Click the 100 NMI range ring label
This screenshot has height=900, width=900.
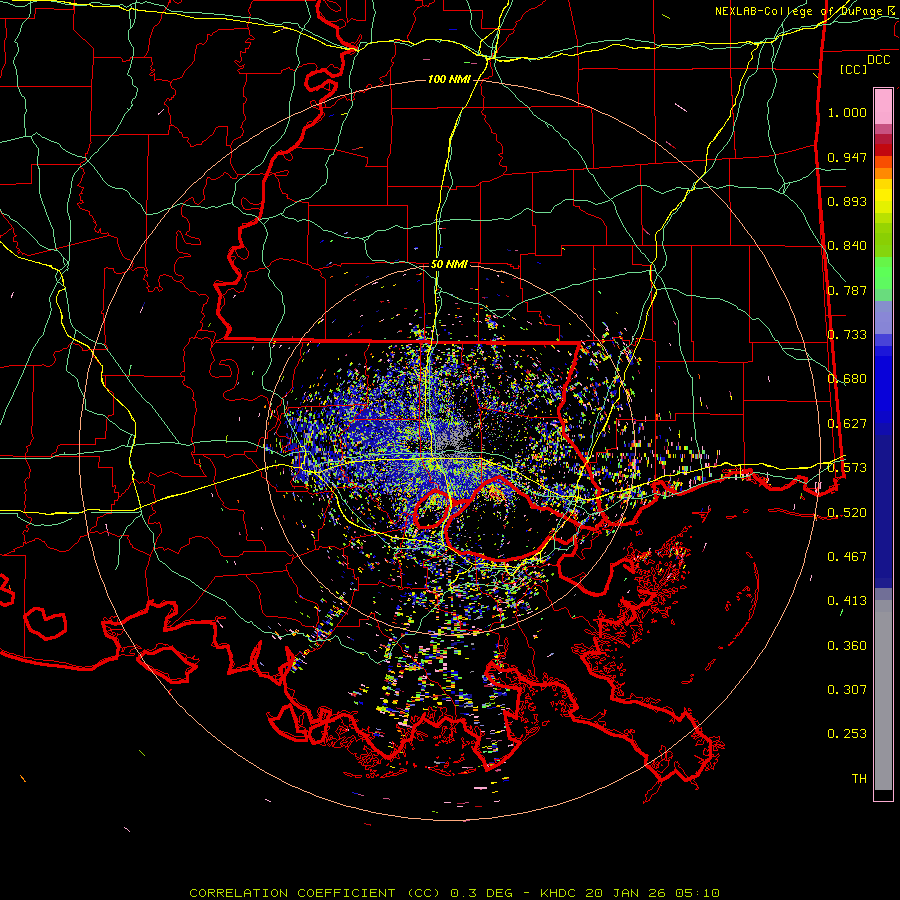pyautogui.click(x=449, y=79)
